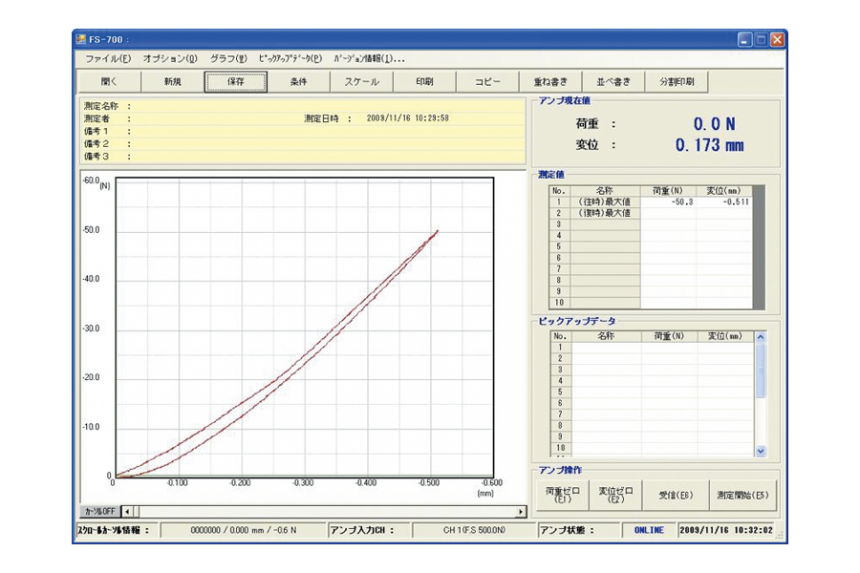
Task: Click the スケール toolbar button
Action: pos(361,82)
